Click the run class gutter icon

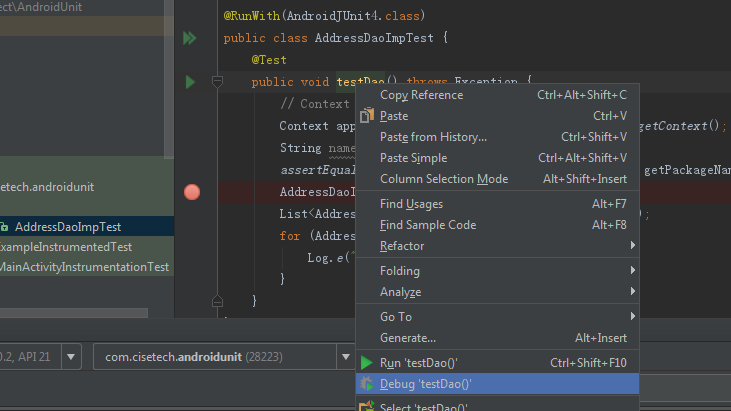(x=189, y=39)
